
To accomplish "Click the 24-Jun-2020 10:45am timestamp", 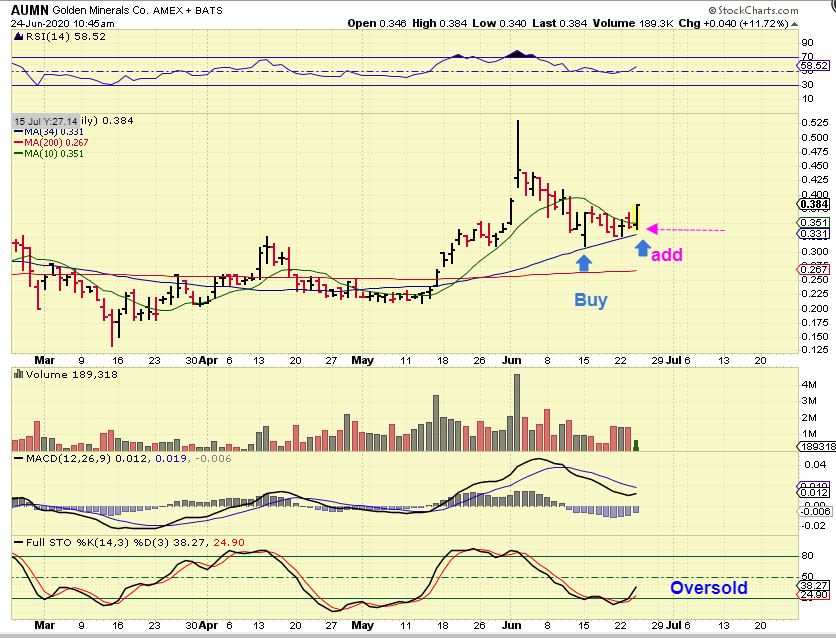I will click(x=62, y=23).
